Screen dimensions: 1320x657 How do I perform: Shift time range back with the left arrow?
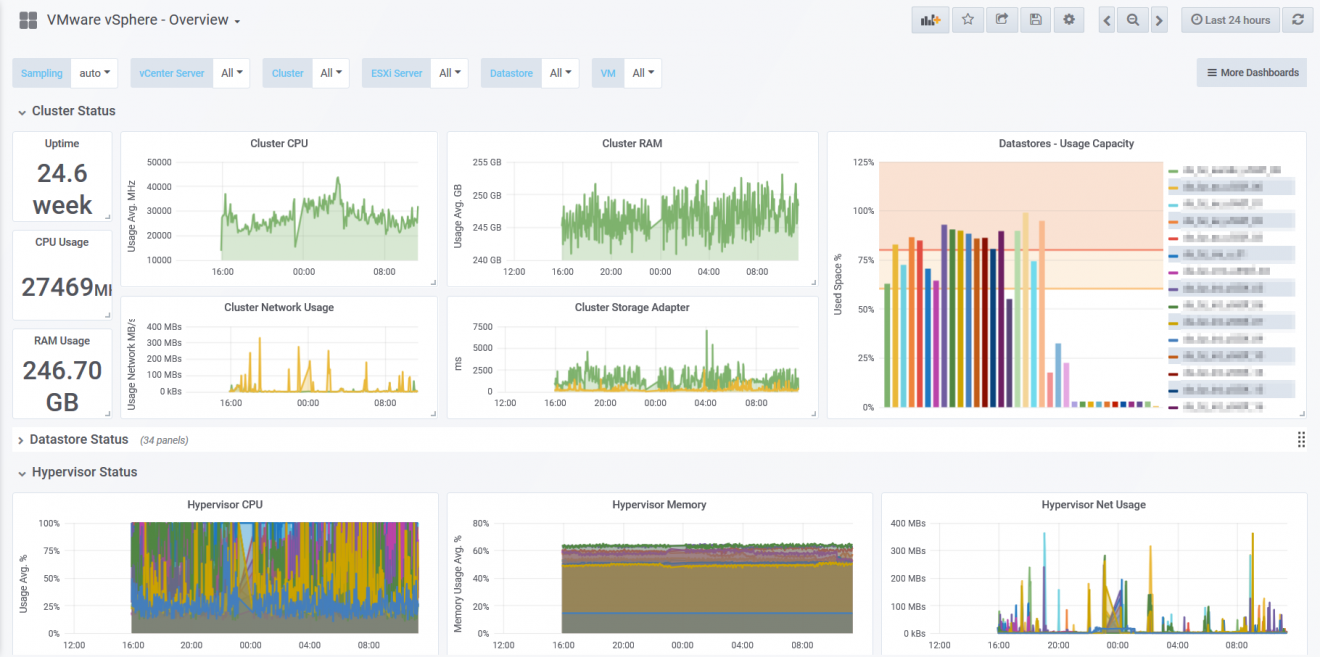click(1106, 19)
